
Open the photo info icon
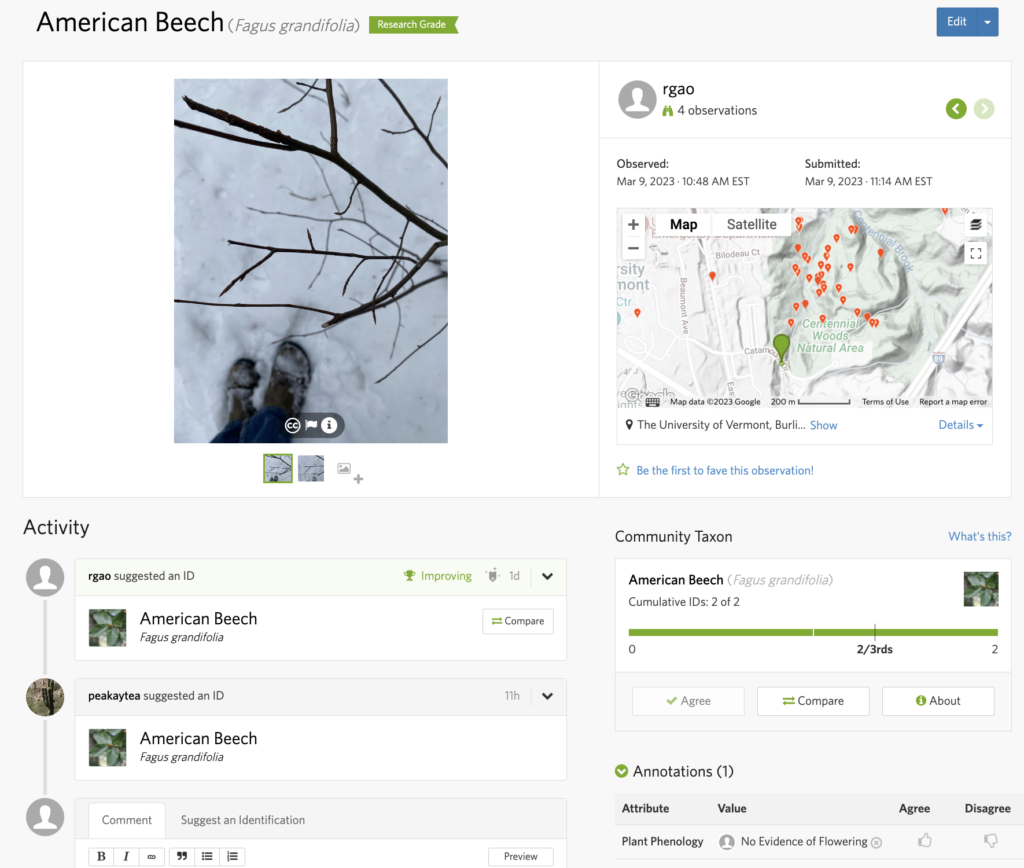329,425
